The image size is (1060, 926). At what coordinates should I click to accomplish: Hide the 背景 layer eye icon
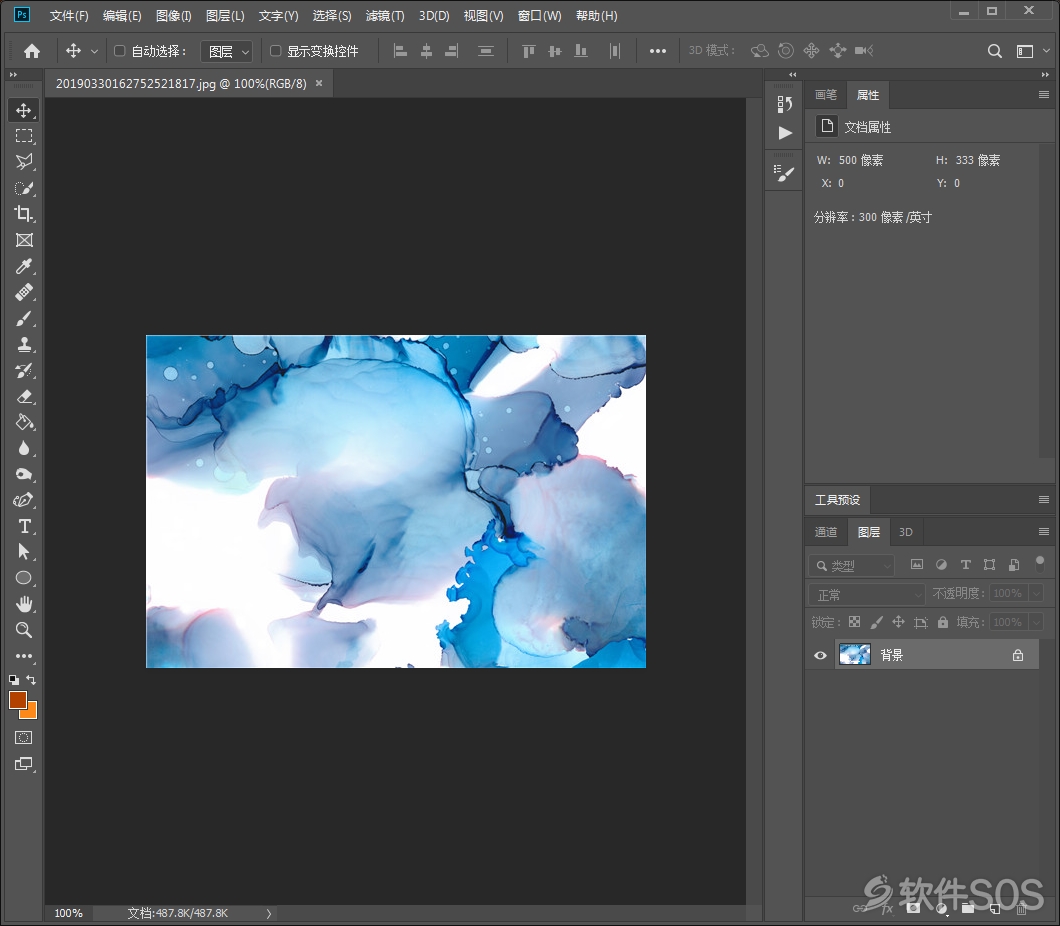tap(820, 655)
